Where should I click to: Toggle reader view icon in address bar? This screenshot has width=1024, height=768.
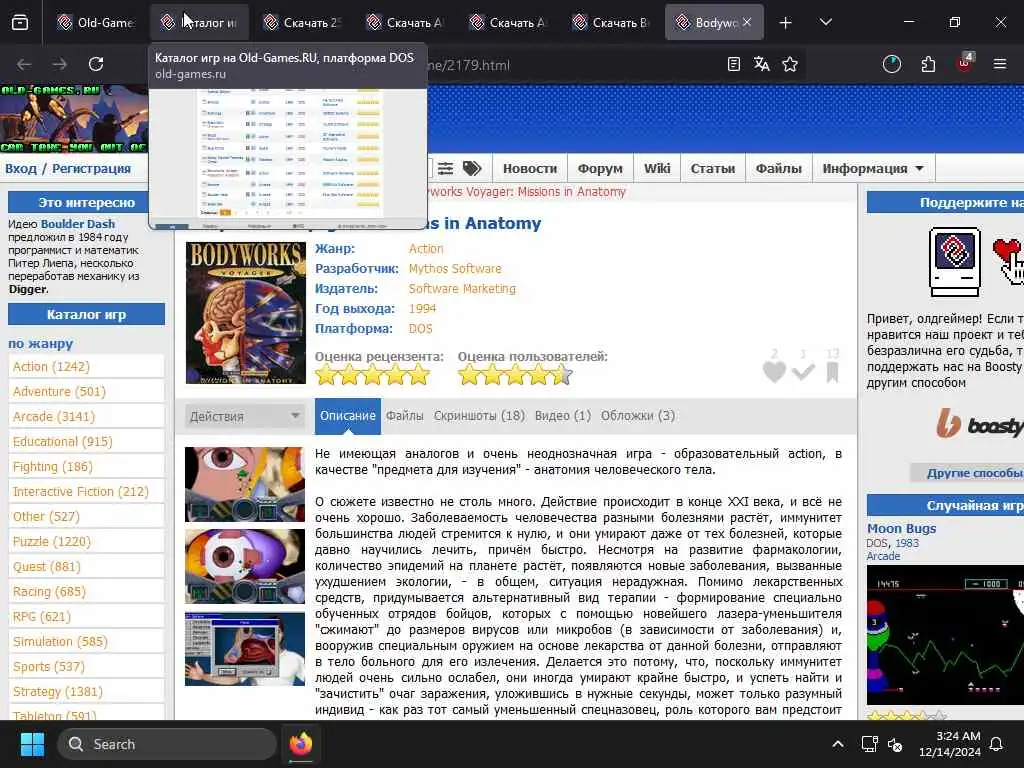click(x=733, y=64)
